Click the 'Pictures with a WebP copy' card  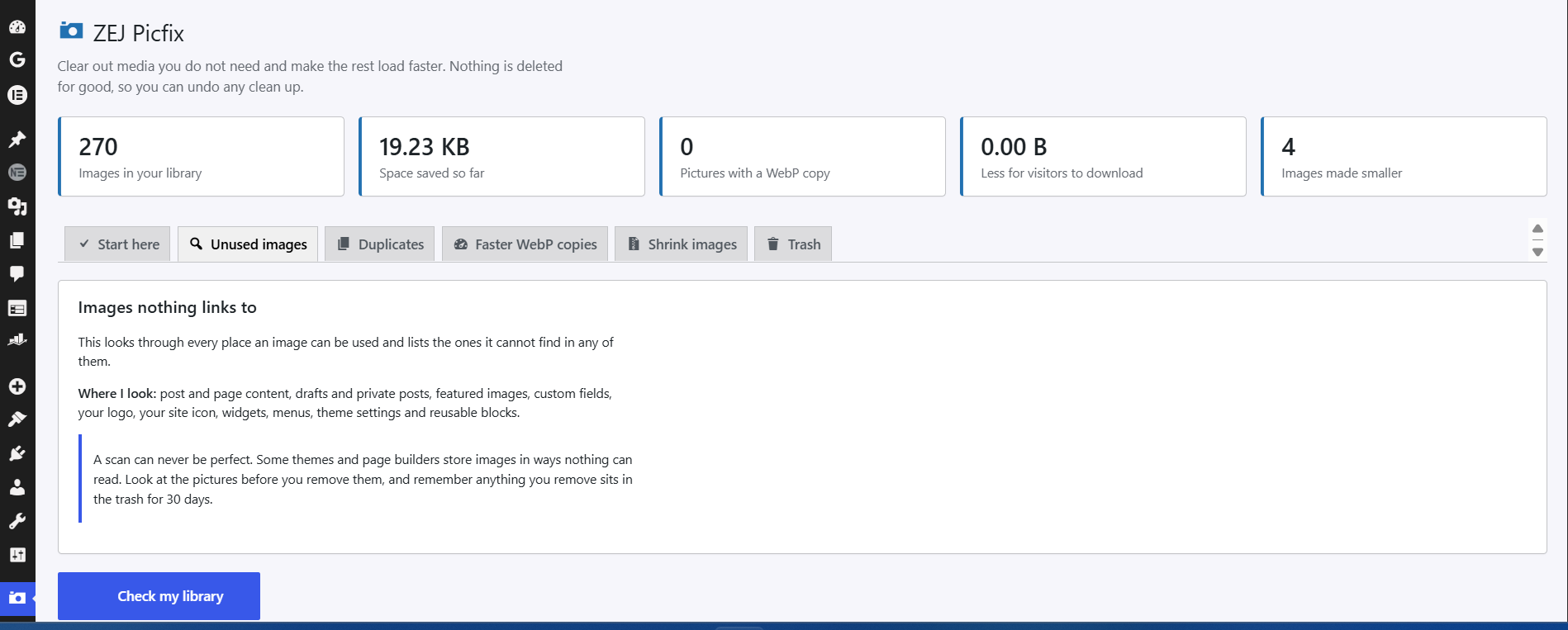pos(802,157)
